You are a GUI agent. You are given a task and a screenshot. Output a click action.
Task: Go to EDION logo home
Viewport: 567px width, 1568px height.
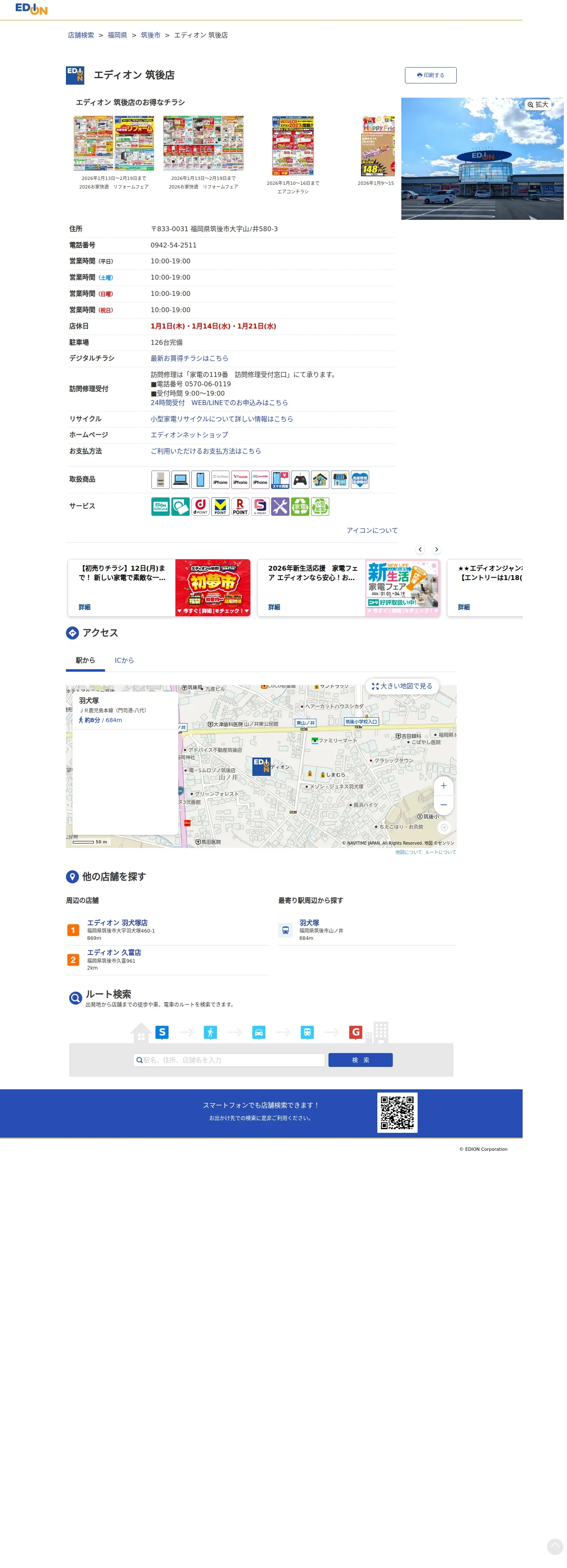[x=31, y=9]
